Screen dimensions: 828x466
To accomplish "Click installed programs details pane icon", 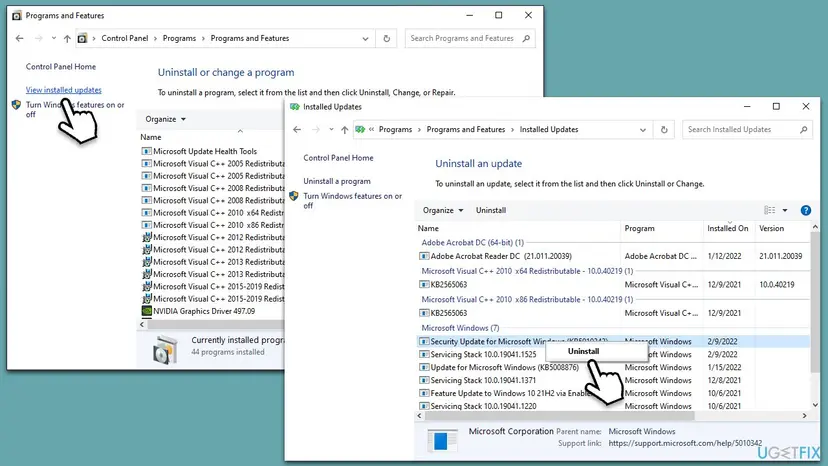I will (165, 350).
